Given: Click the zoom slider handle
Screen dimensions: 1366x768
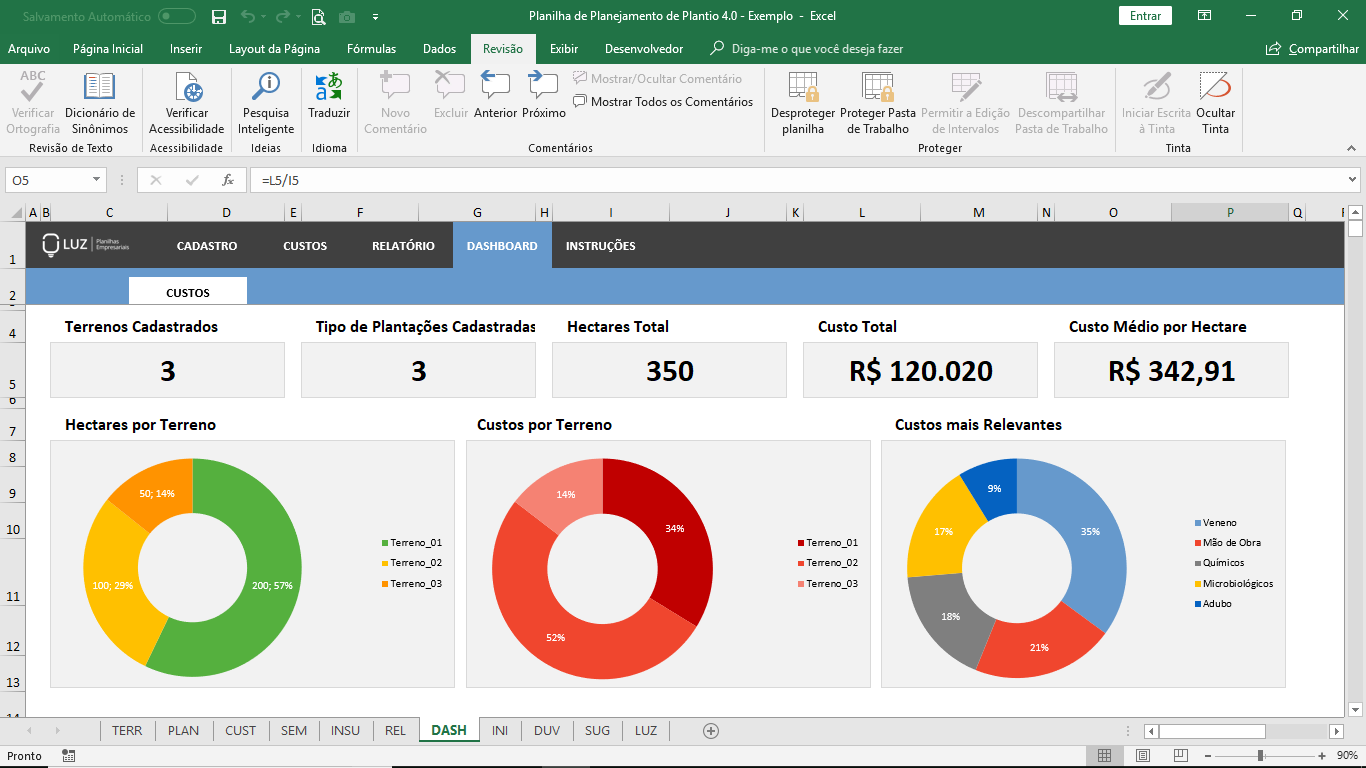Looking at the screenshot, I should (1260, 756).
